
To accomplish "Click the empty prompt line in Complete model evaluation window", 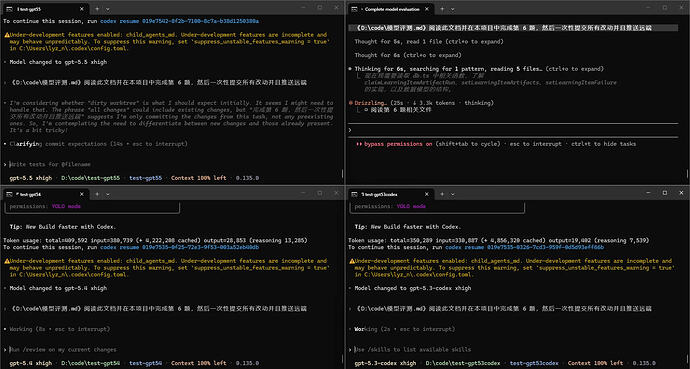I will [513, 130].
